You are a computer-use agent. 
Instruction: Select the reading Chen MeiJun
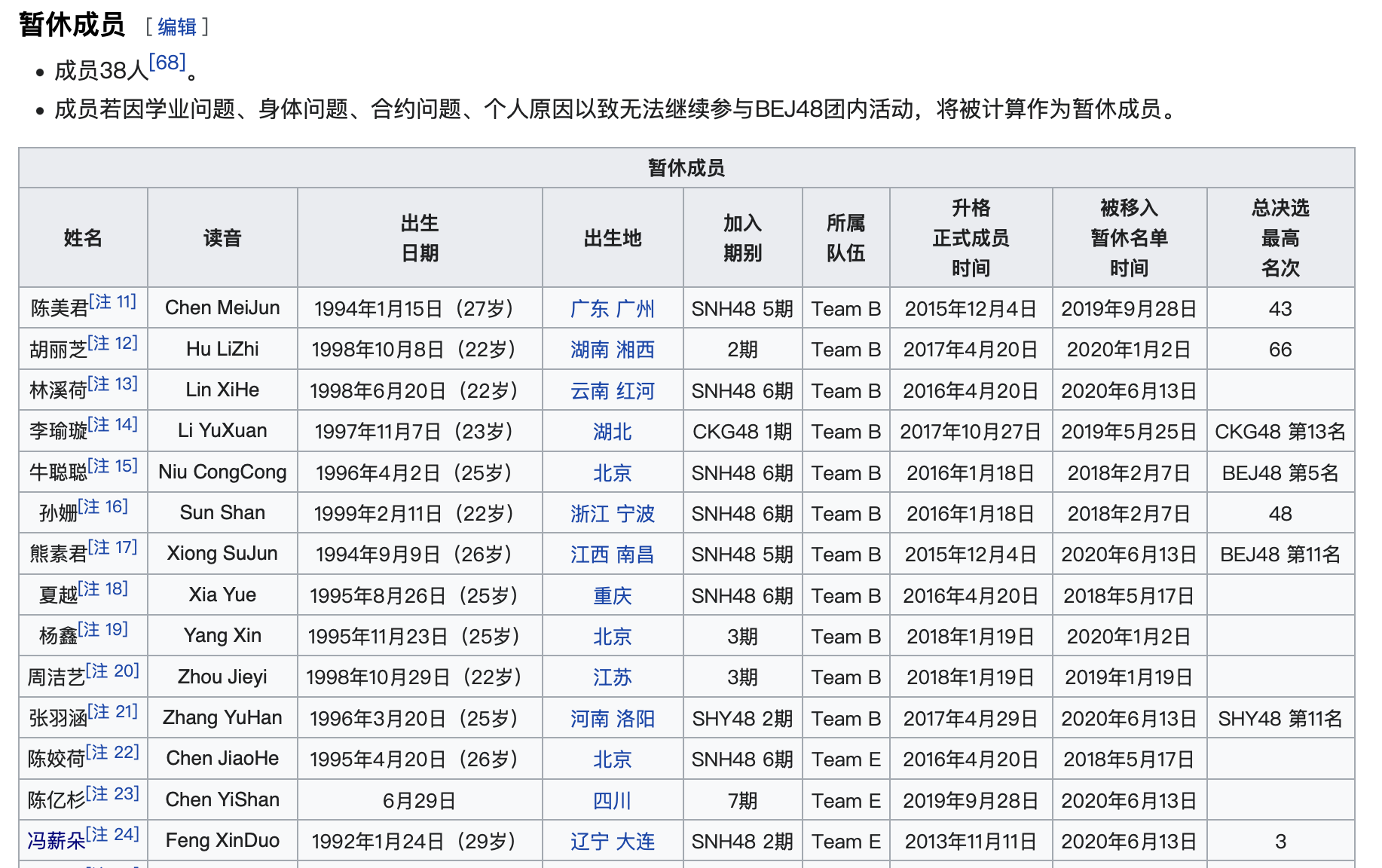pyautogui.click(x=222, y=308)
